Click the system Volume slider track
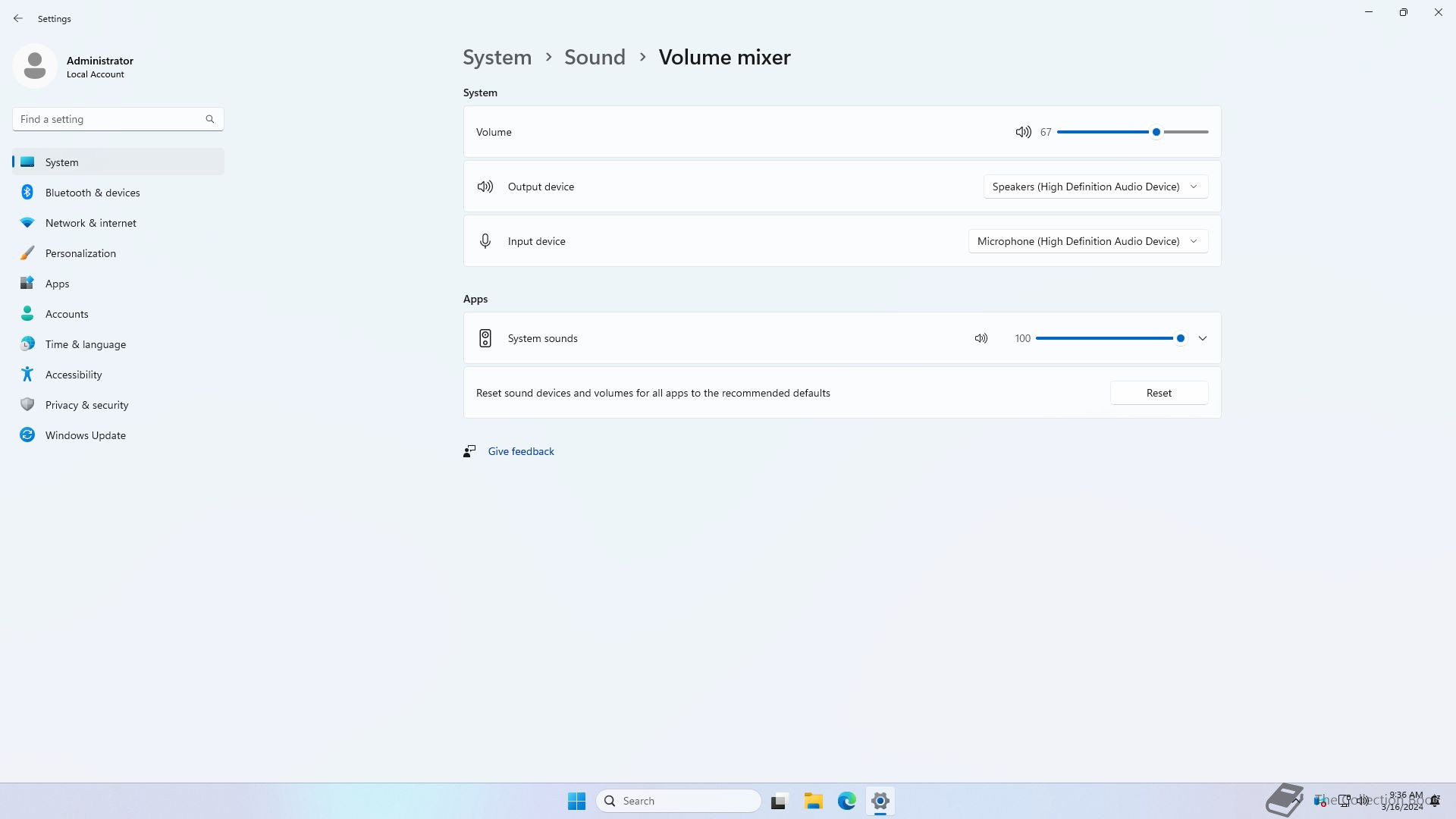Screen dimensions: 1456x819 point(1107,132)
